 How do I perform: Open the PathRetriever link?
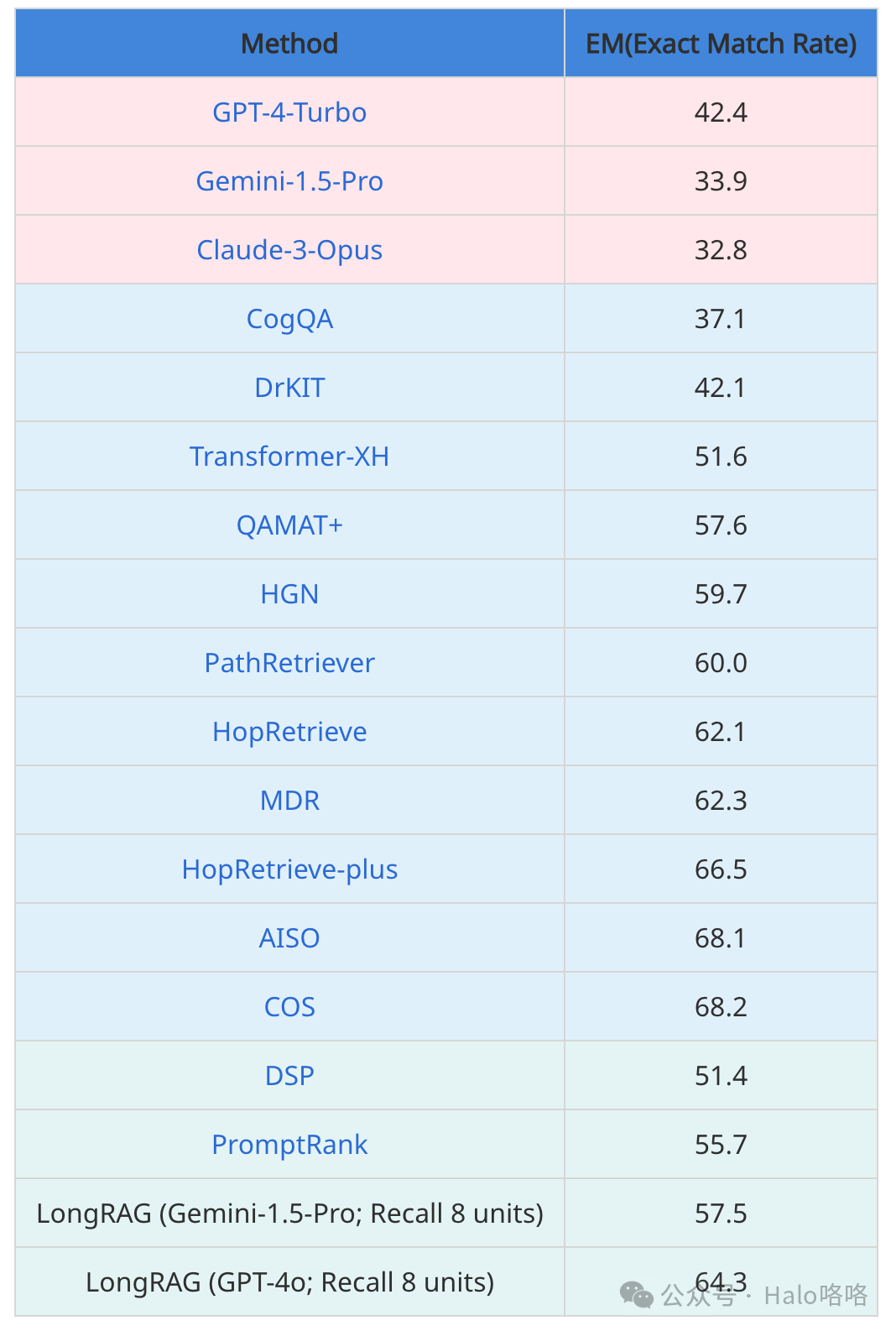point(289,663)
